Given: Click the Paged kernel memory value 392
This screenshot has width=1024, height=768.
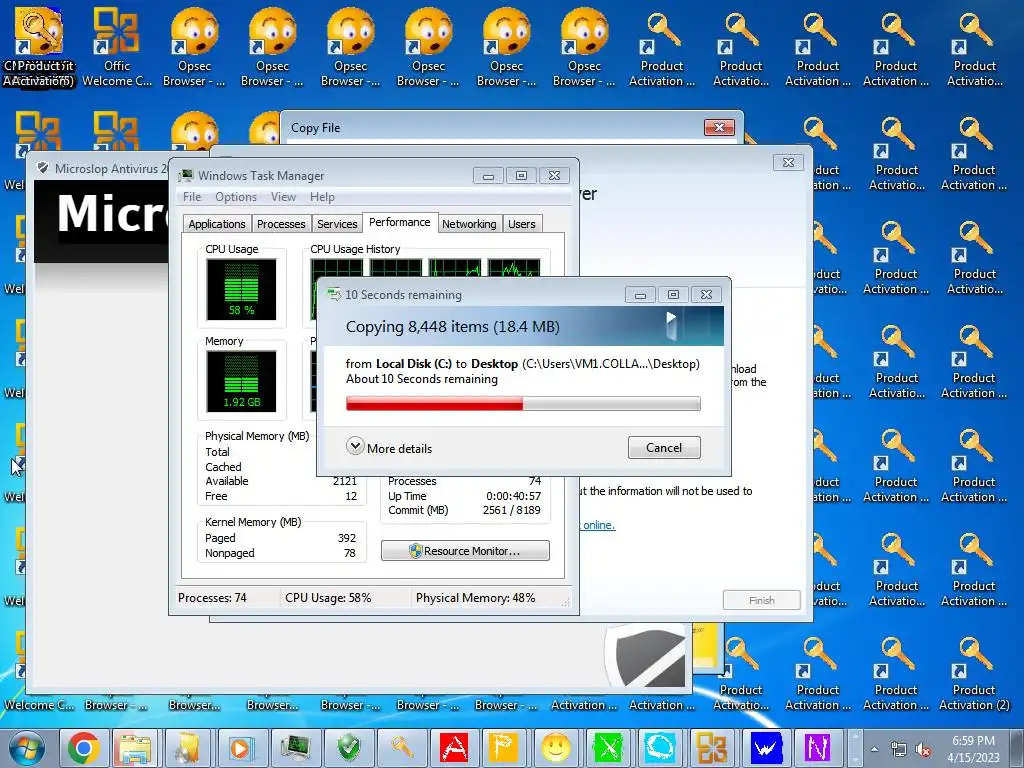Looking at the screenshot, I should point(347,538).
